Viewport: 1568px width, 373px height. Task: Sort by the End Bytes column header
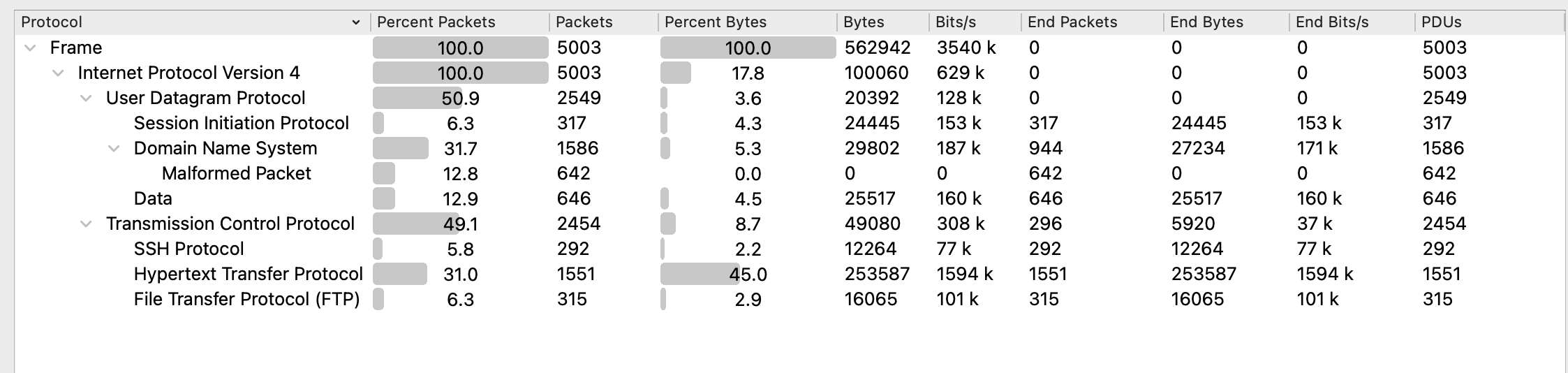tap(1226, 22)
